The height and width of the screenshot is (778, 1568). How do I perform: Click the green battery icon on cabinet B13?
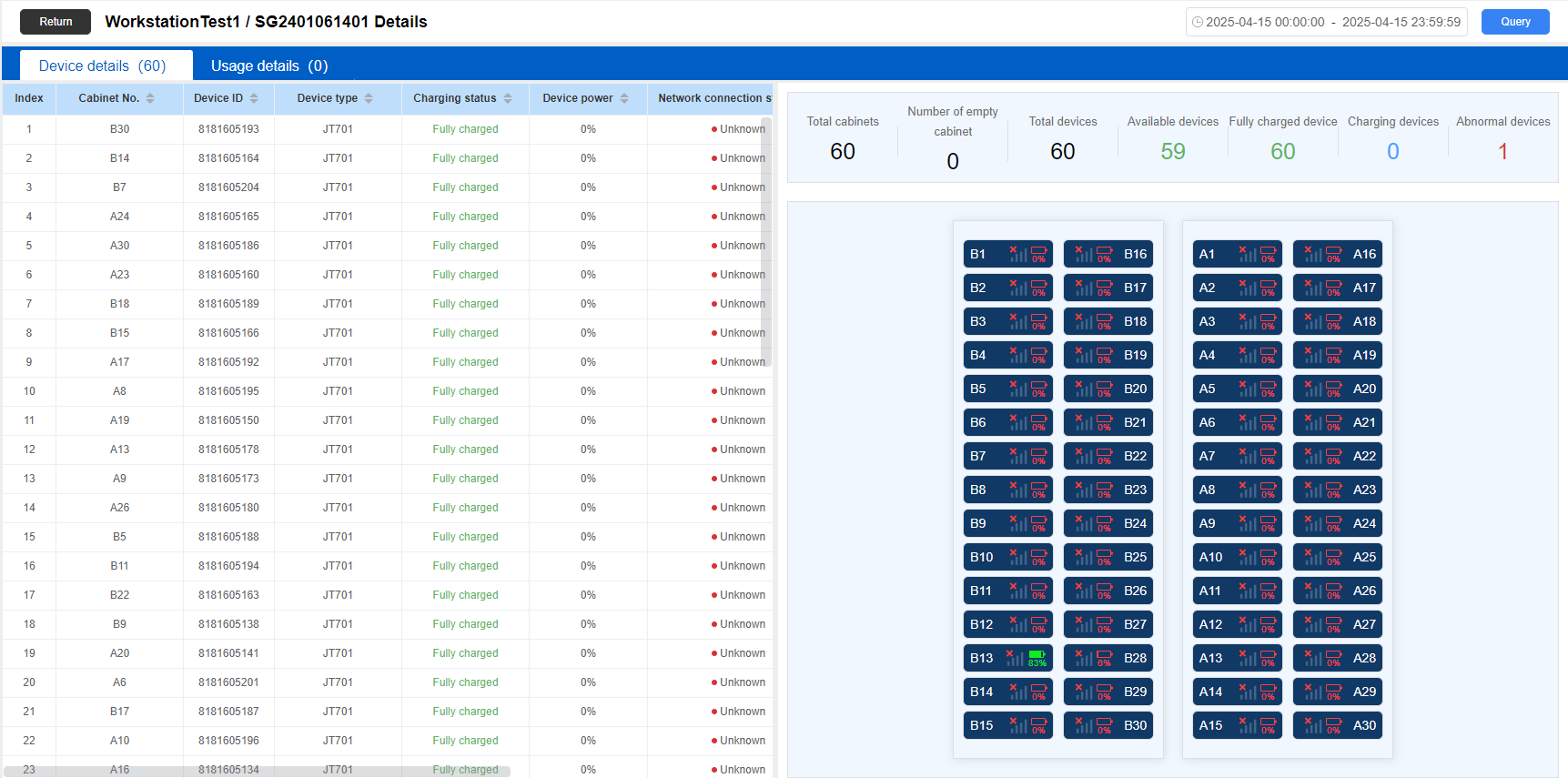(1037, 655)
